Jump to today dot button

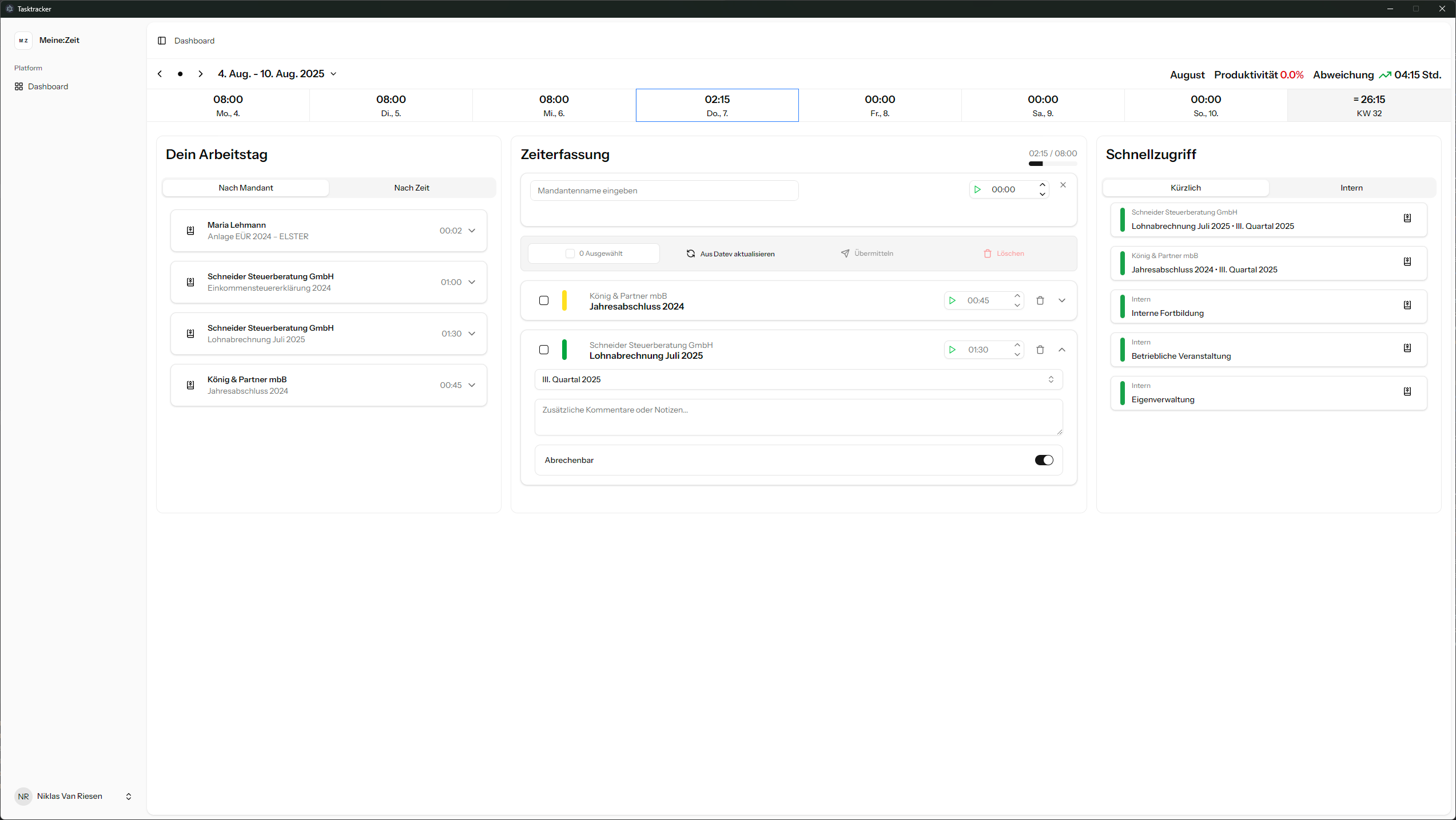[180, 74]
